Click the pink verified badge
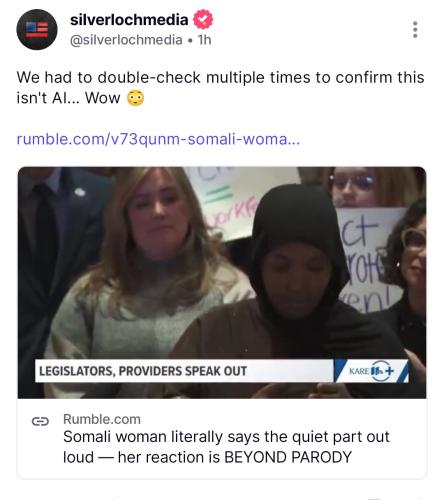444x500 pixels. coord(203,19)
